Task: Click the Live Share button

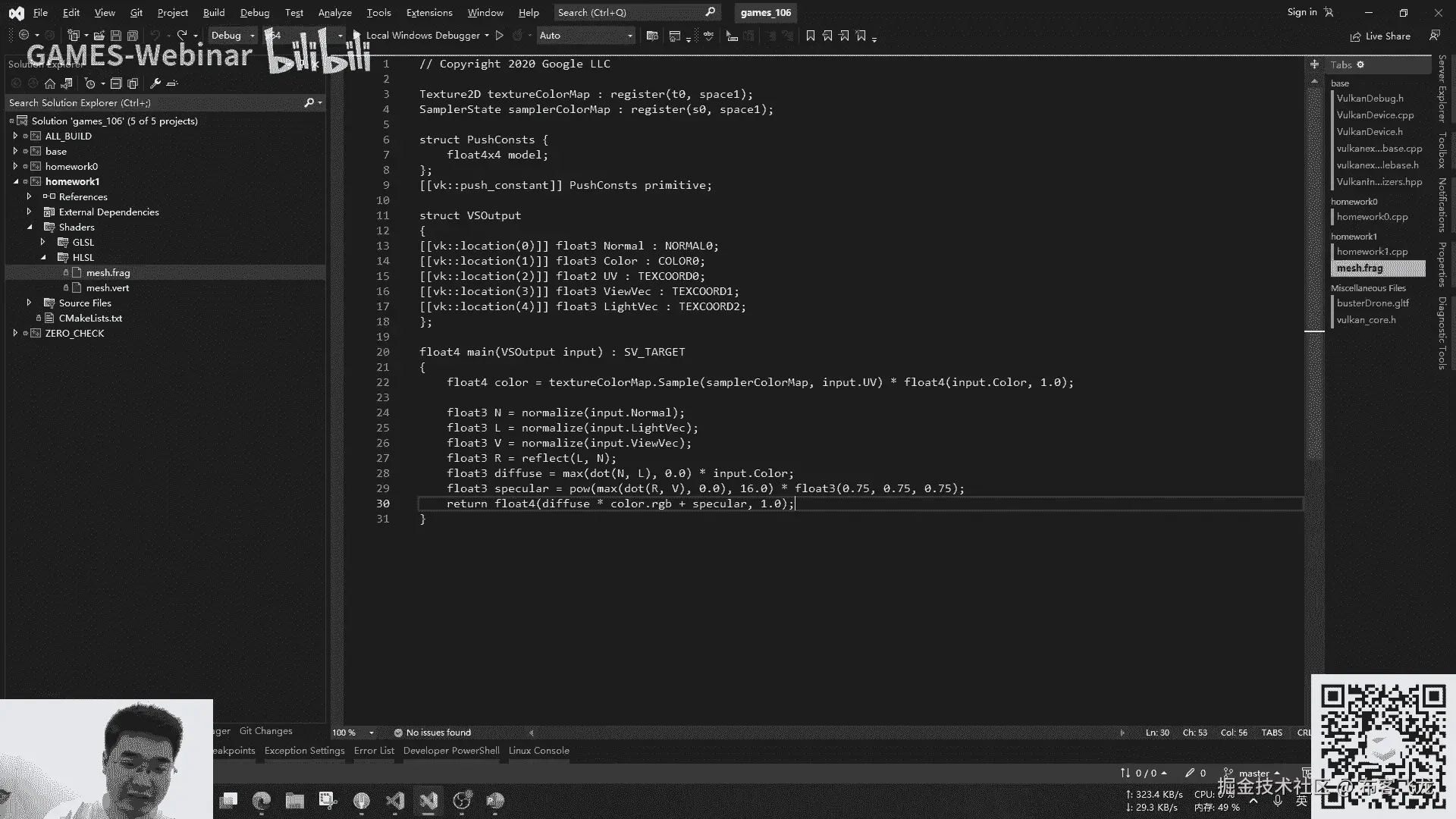Action: [1380, 36]
